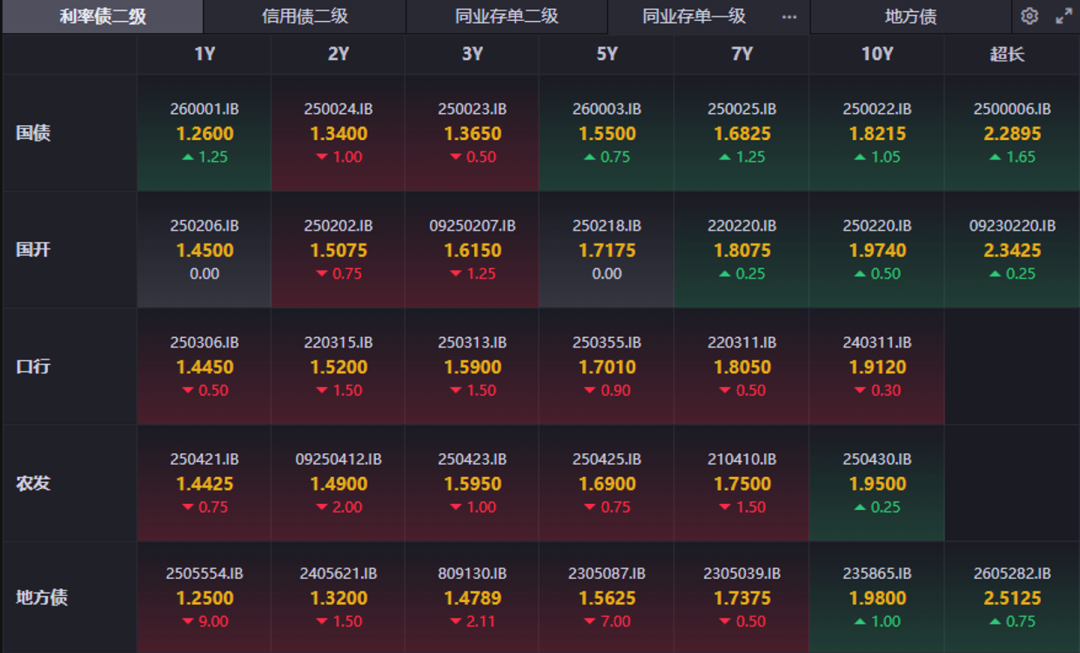Open bond 250023.IB cell
The width and height of the screenshot is (1080, 653).
tap(472, 133)
